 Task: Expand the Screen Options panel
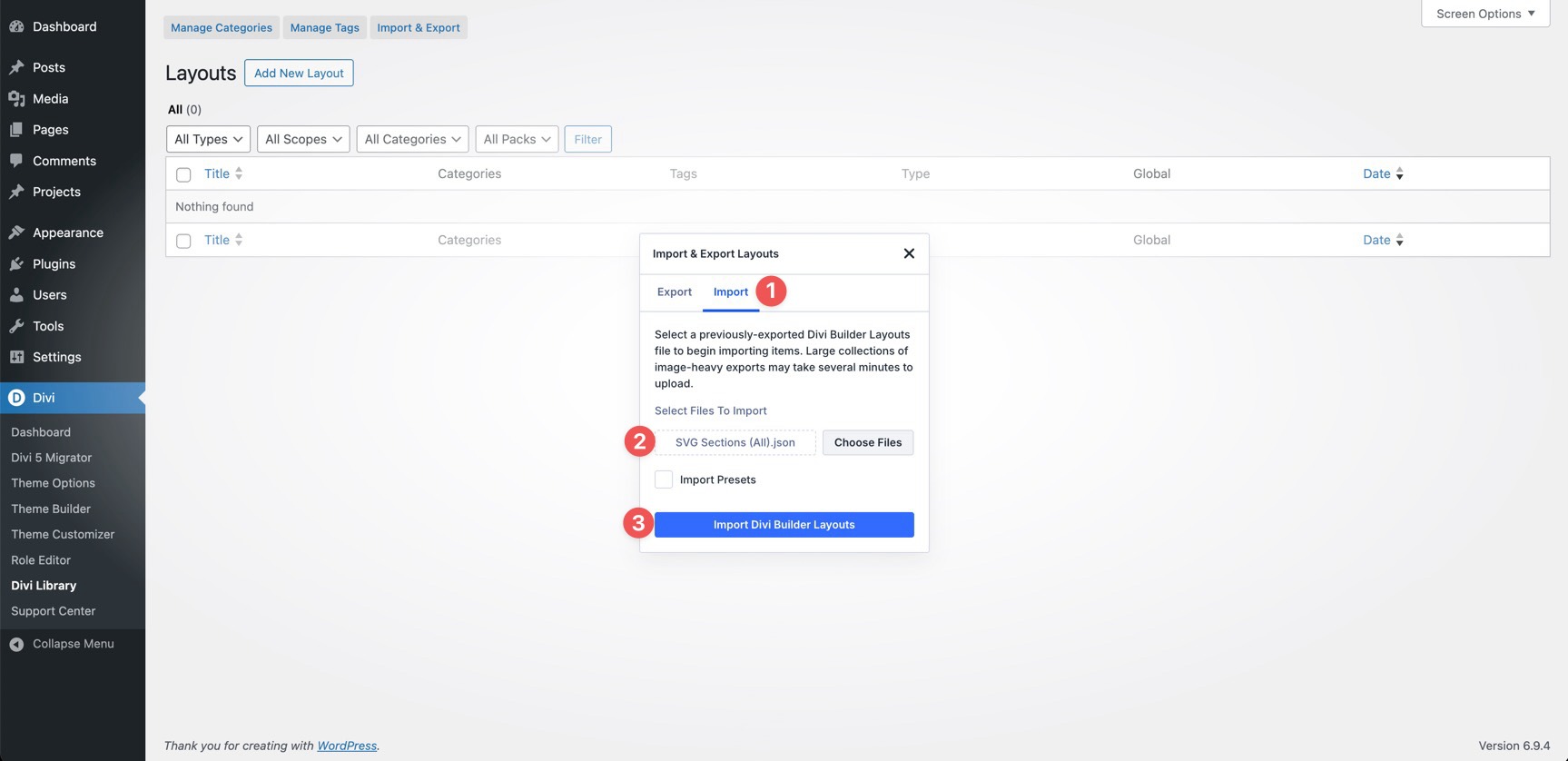pyautogui.click(x=1485, y=14)
